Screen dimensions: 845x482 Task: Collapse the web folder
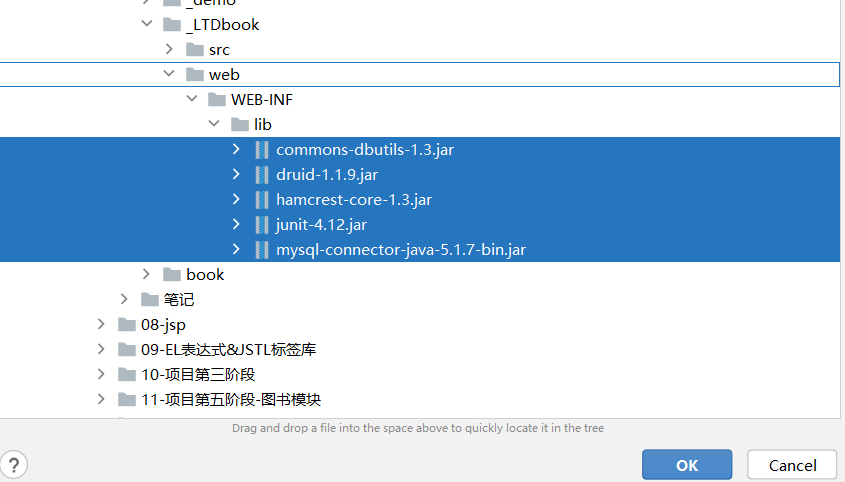169,73
